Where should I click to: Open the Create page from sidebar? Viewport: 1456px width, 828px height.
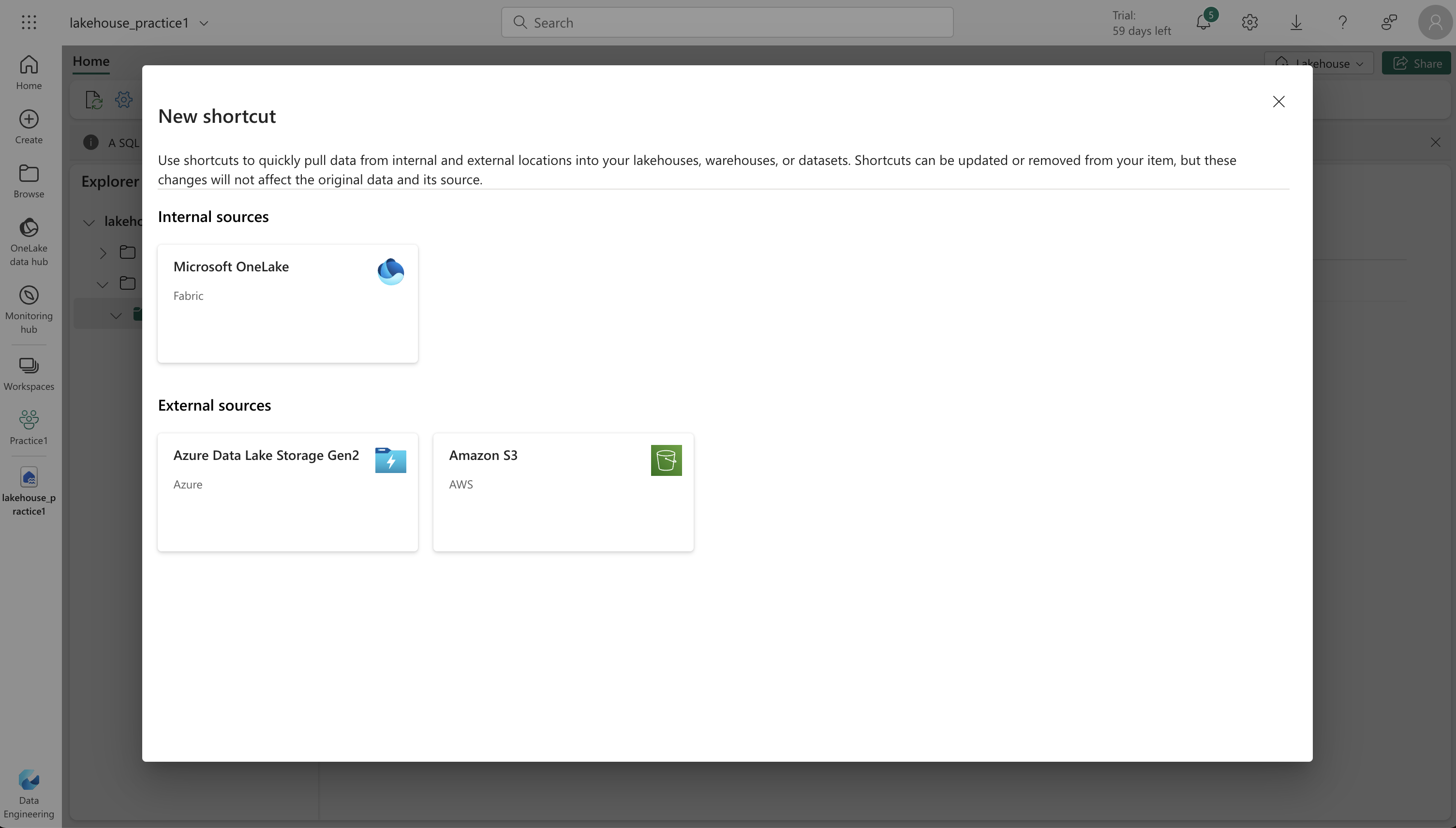[29, 126]
